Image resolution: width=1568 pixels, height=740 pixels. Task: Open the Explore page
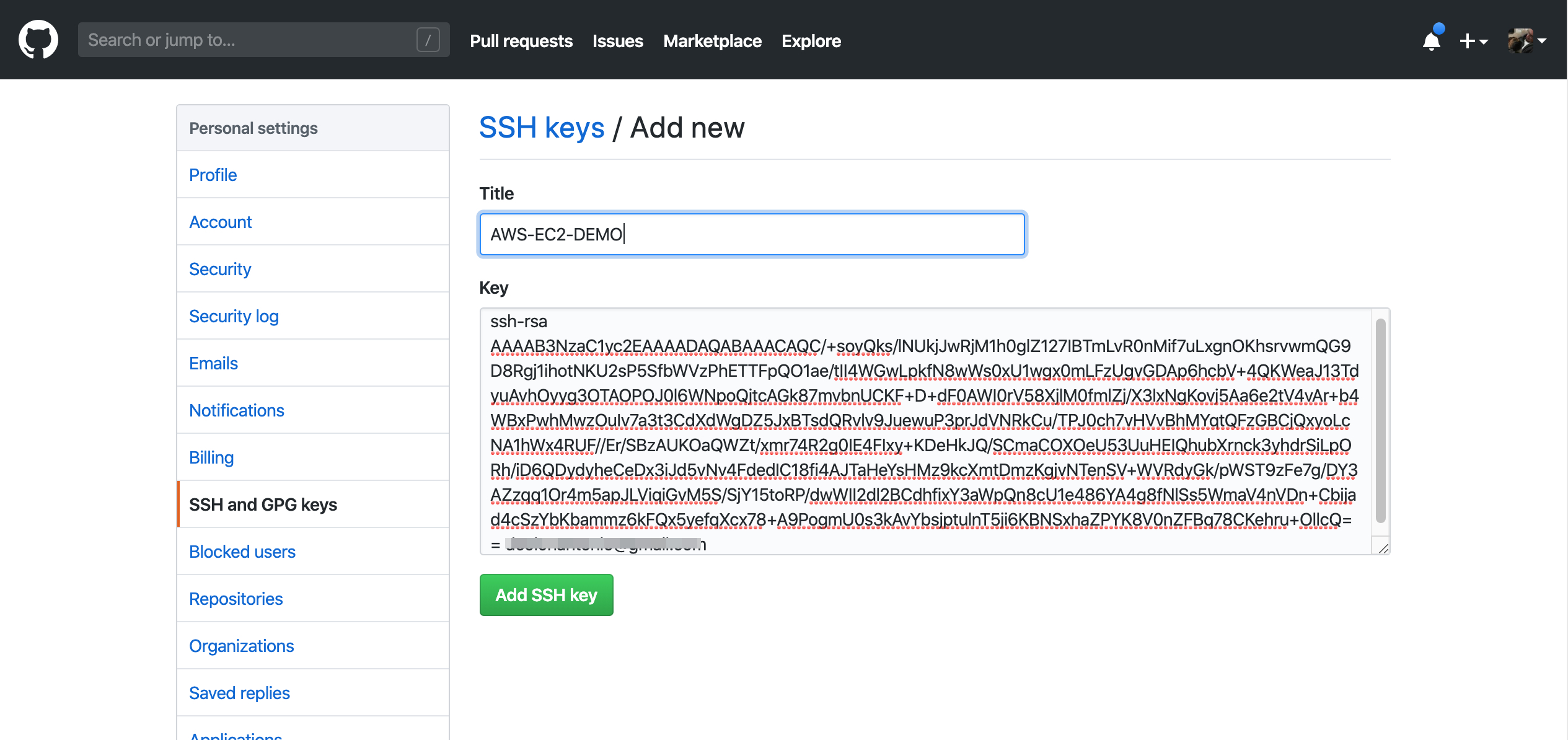pyautogui.click(x=811, y=41)
